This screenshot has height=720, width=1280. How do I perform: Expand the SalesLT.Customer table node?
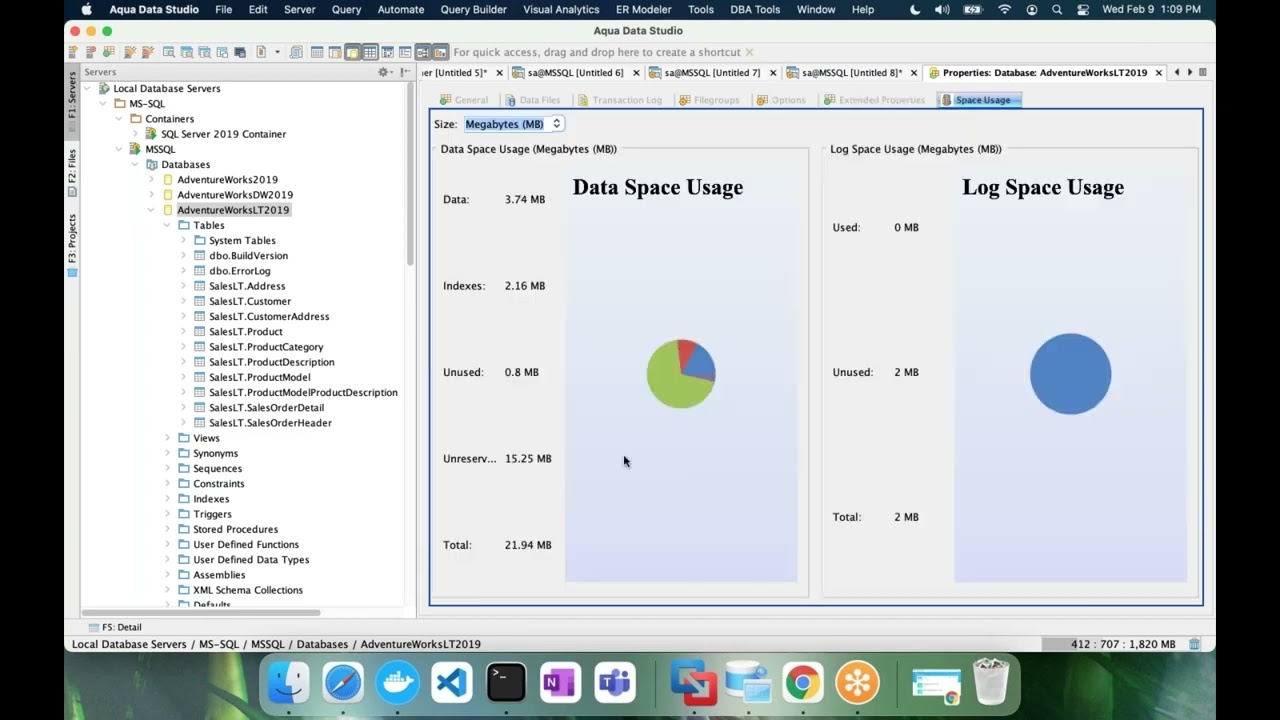(183, 301)
